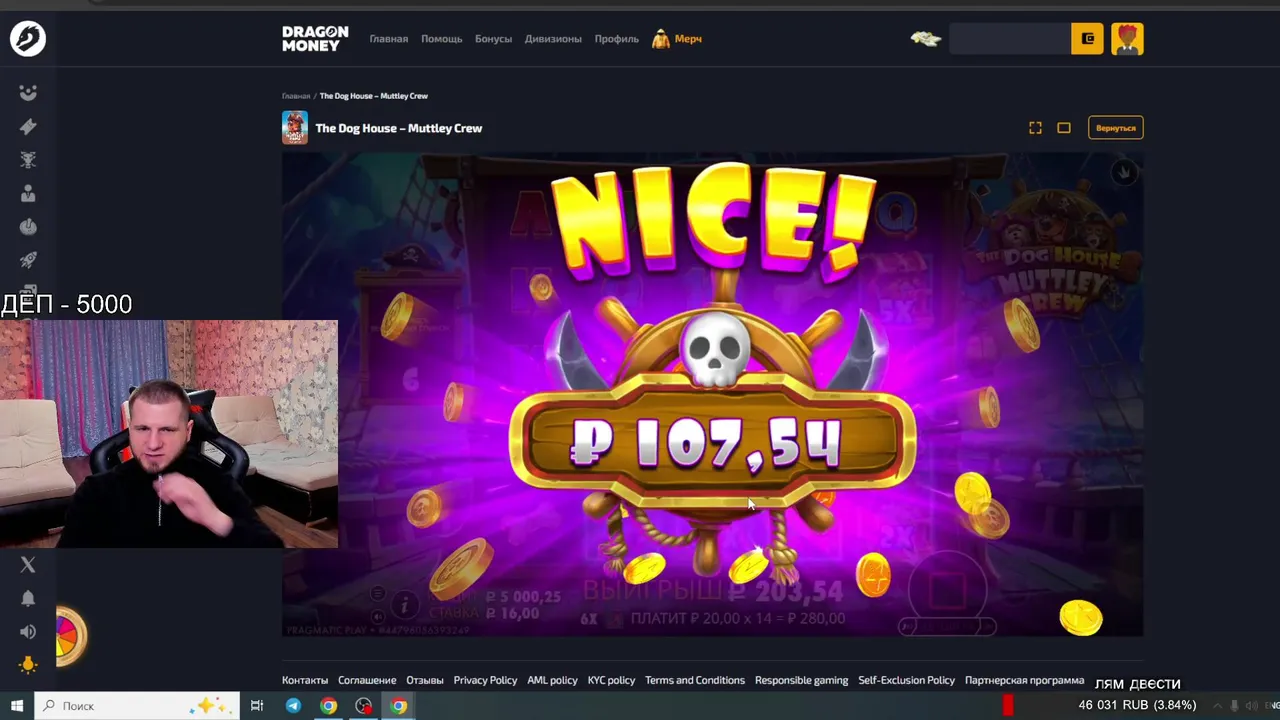Click the Dragon Money dragon logo in sidebar
This screenshot has width=1280, height=720.
28,39
